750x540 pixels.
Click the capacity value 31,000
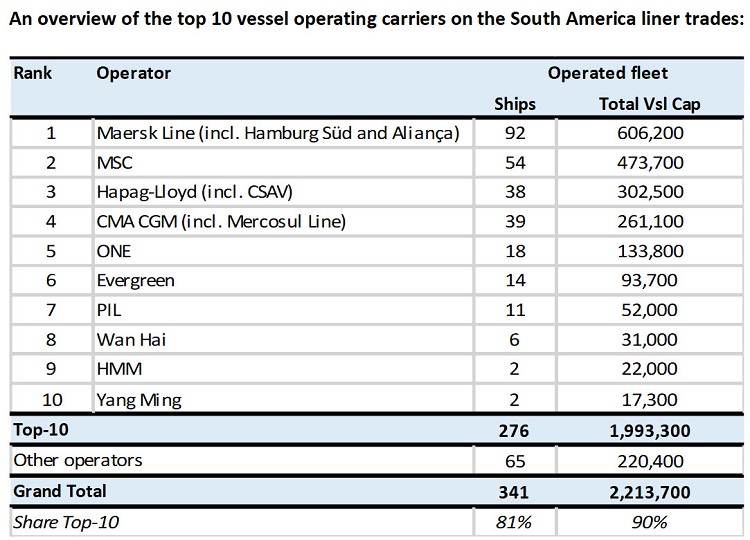650,340
